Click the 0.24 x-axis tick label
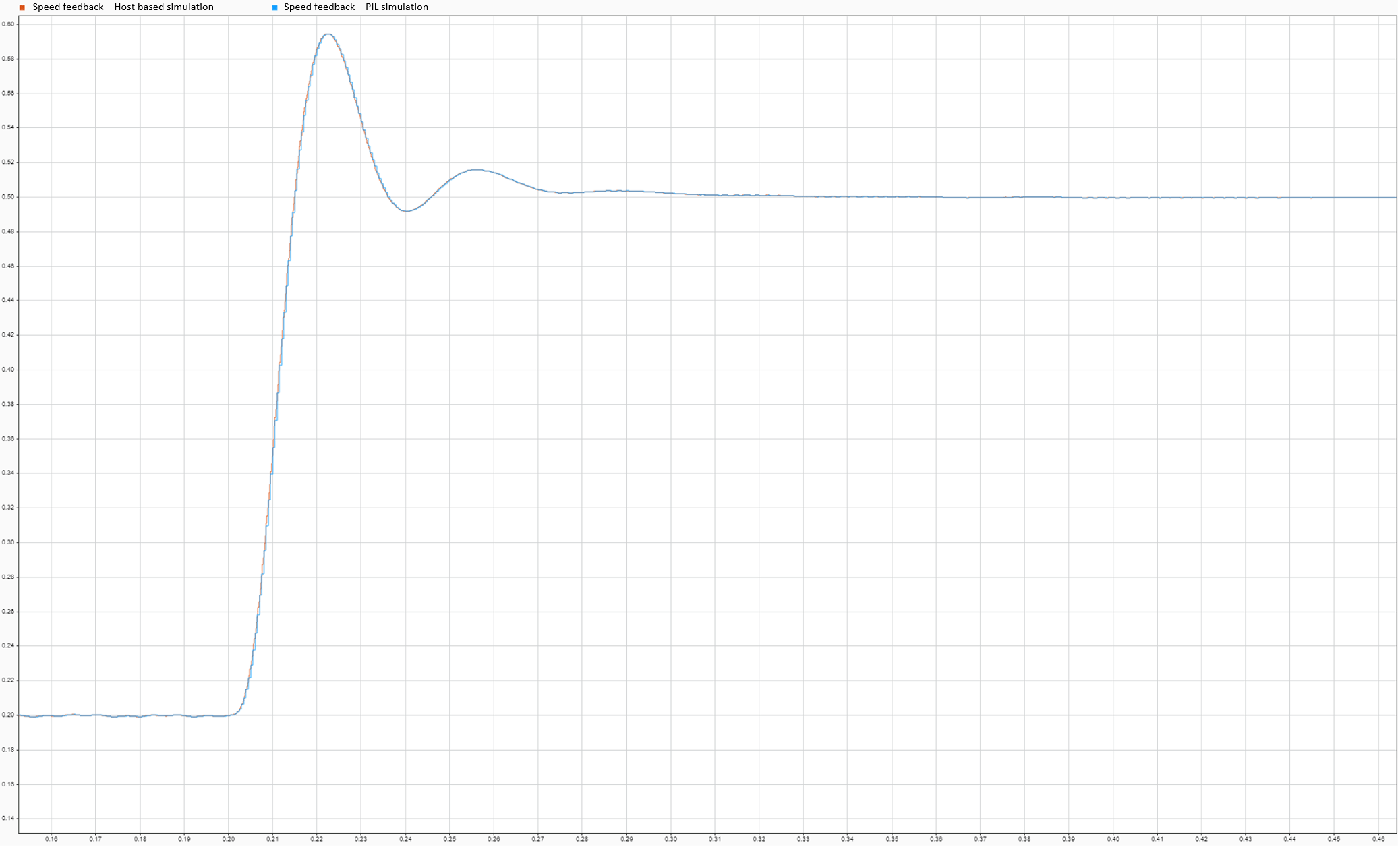This screenshot has height=847, width=1400. pyautogui.click(x=405, y=839)
